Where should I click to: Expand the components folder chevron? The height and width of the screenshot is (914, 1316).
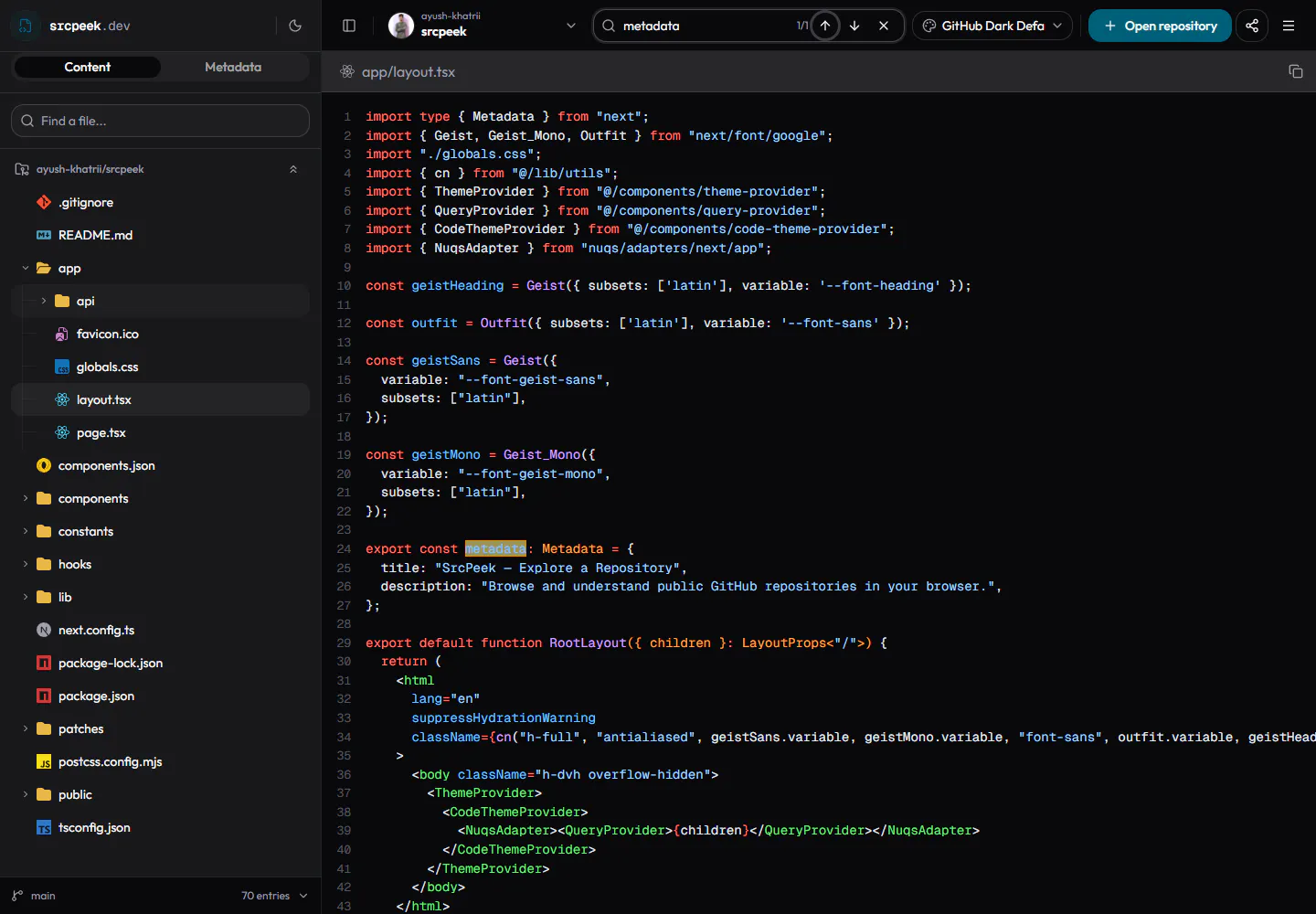pyautogui.click(x=26, y=498)
